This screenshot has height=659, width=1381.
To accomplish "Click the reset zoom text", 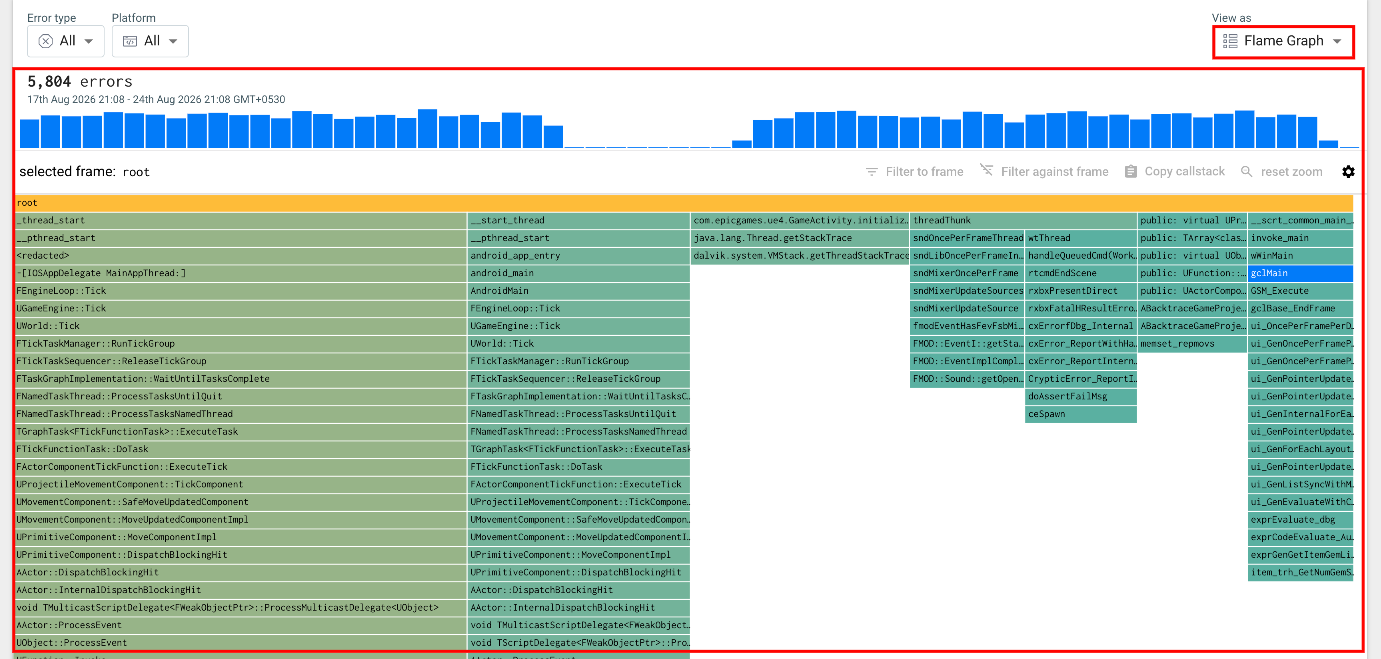I will click(1291, 172).
